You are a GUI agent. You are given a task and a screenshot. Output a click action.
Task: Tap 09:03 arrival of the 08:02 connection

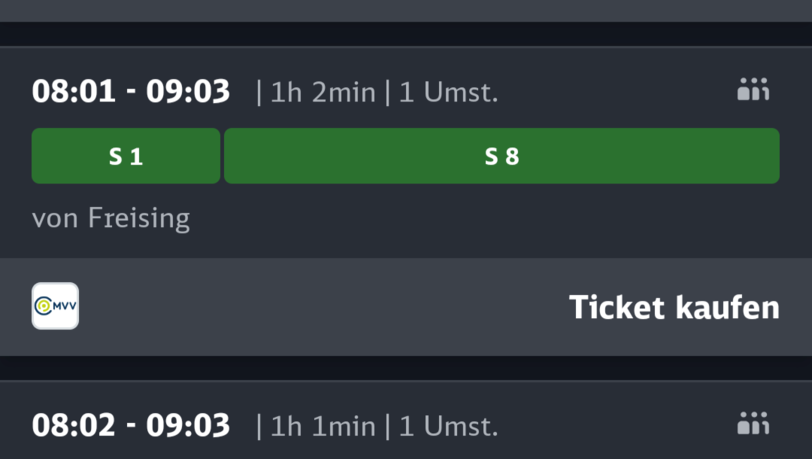tap(188, 425)
